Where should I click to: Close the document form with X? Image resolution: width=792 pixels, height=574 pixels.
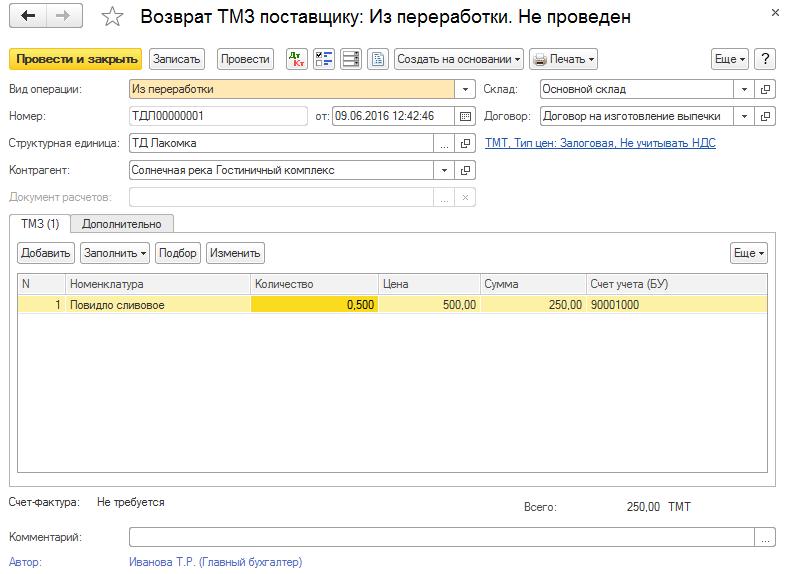click(775, 13)
